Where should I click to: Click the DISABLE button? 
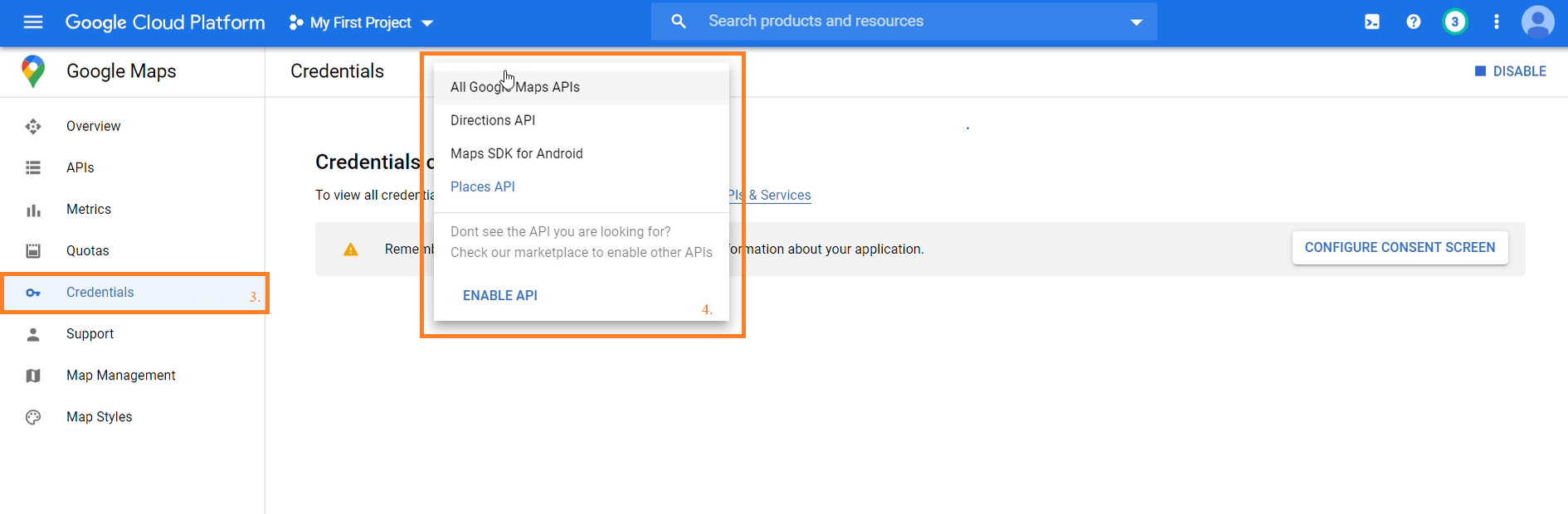[1511, 71]
